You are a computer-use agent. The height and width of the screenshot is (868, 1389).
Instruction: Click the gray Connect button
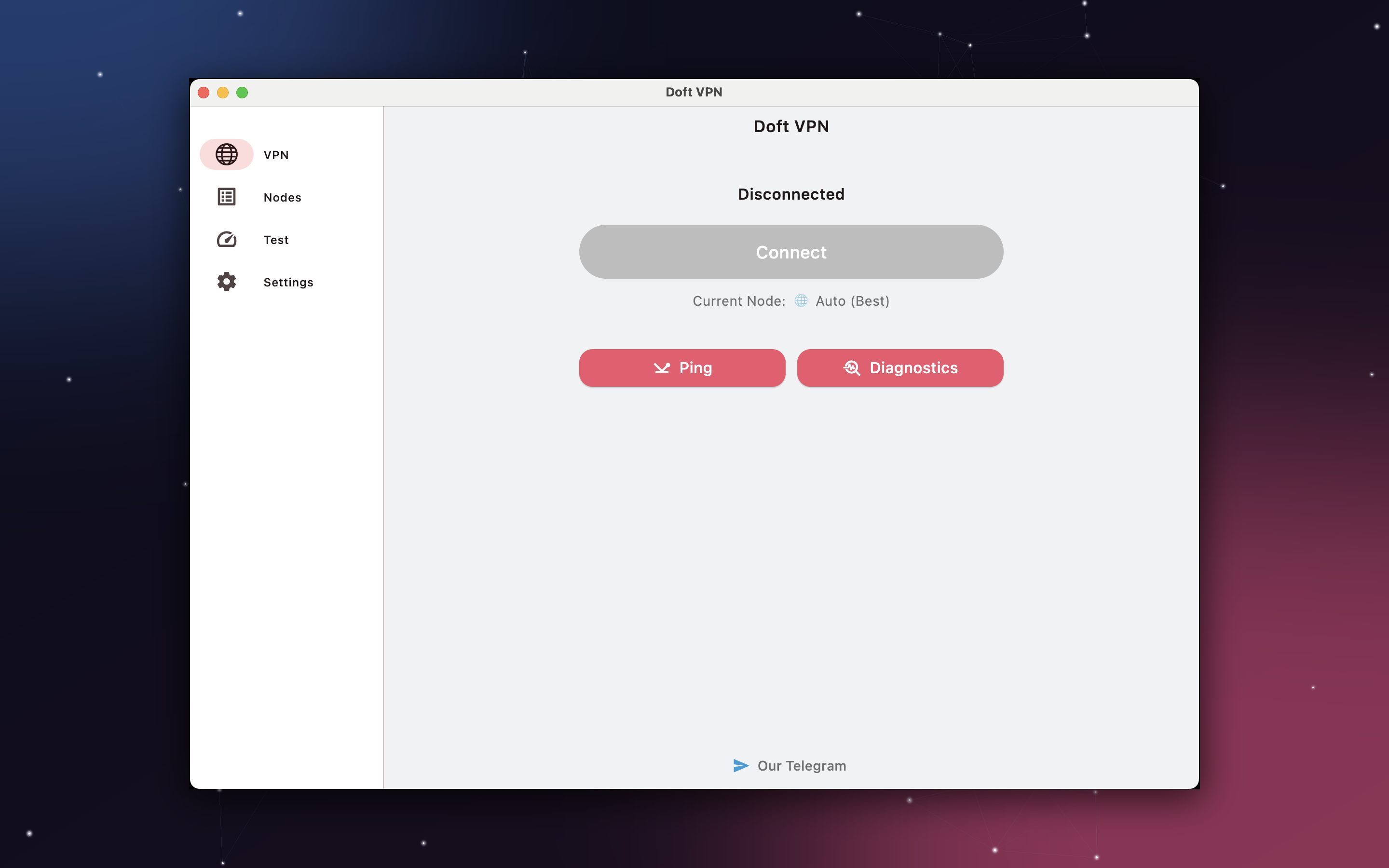(791, 252)
